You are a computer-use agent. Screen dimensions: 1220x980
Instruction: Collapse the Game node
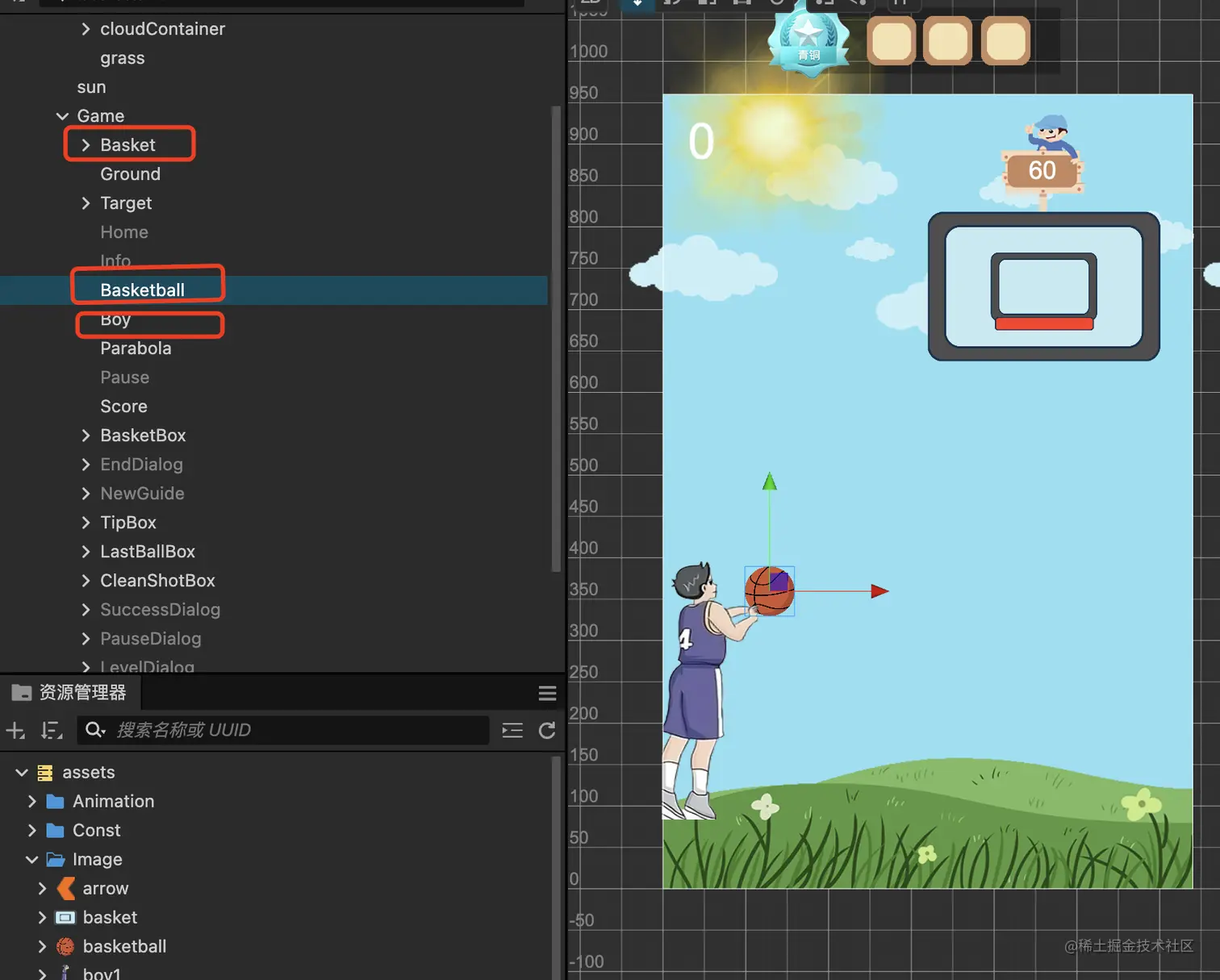point(62,116)
